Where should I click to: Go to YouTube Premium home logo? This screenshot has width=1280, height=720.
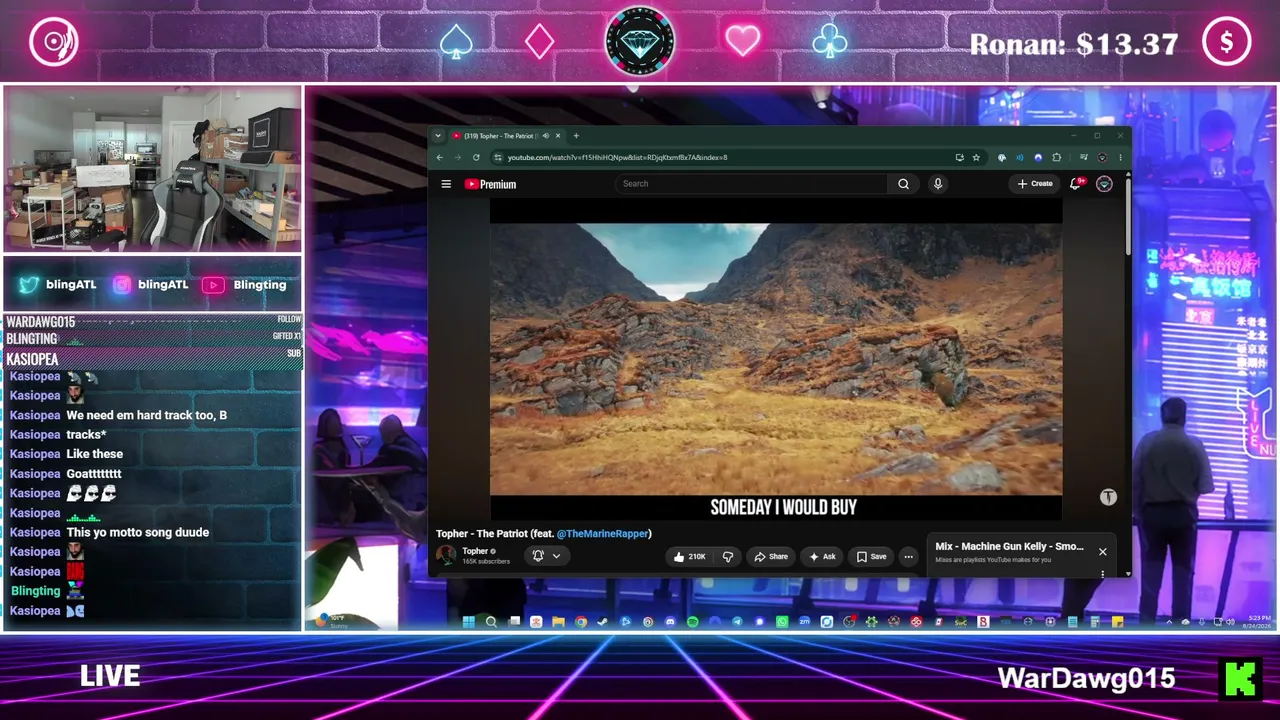pyautogui.click(x=490, y=184)
